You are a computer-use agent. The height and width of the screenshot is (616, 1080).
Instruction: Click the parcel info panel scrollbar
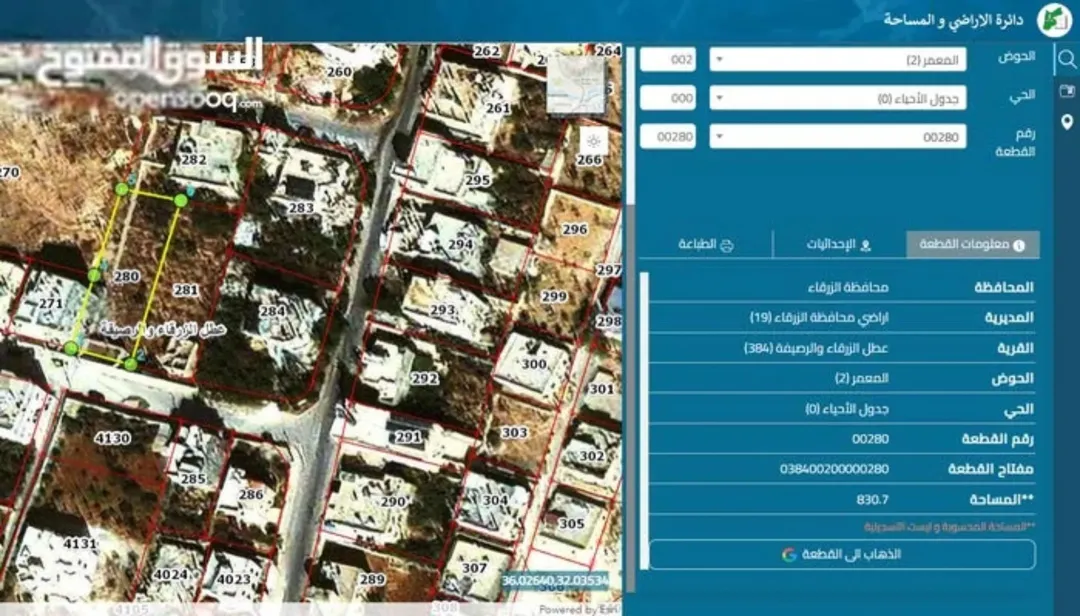[x=644, y=420]
